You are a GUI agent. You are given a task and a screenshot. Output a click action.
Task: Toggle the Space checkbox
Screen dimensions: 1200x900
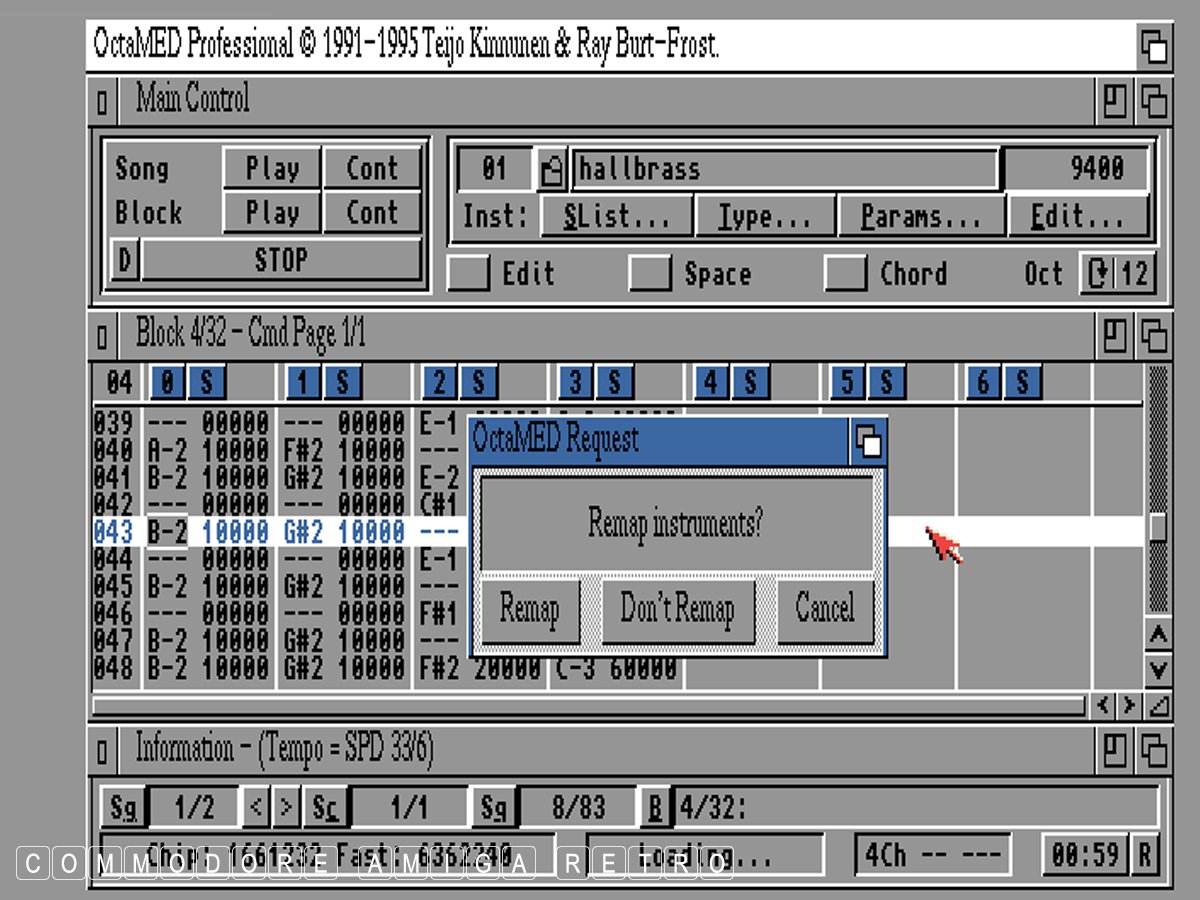(650, 273)
